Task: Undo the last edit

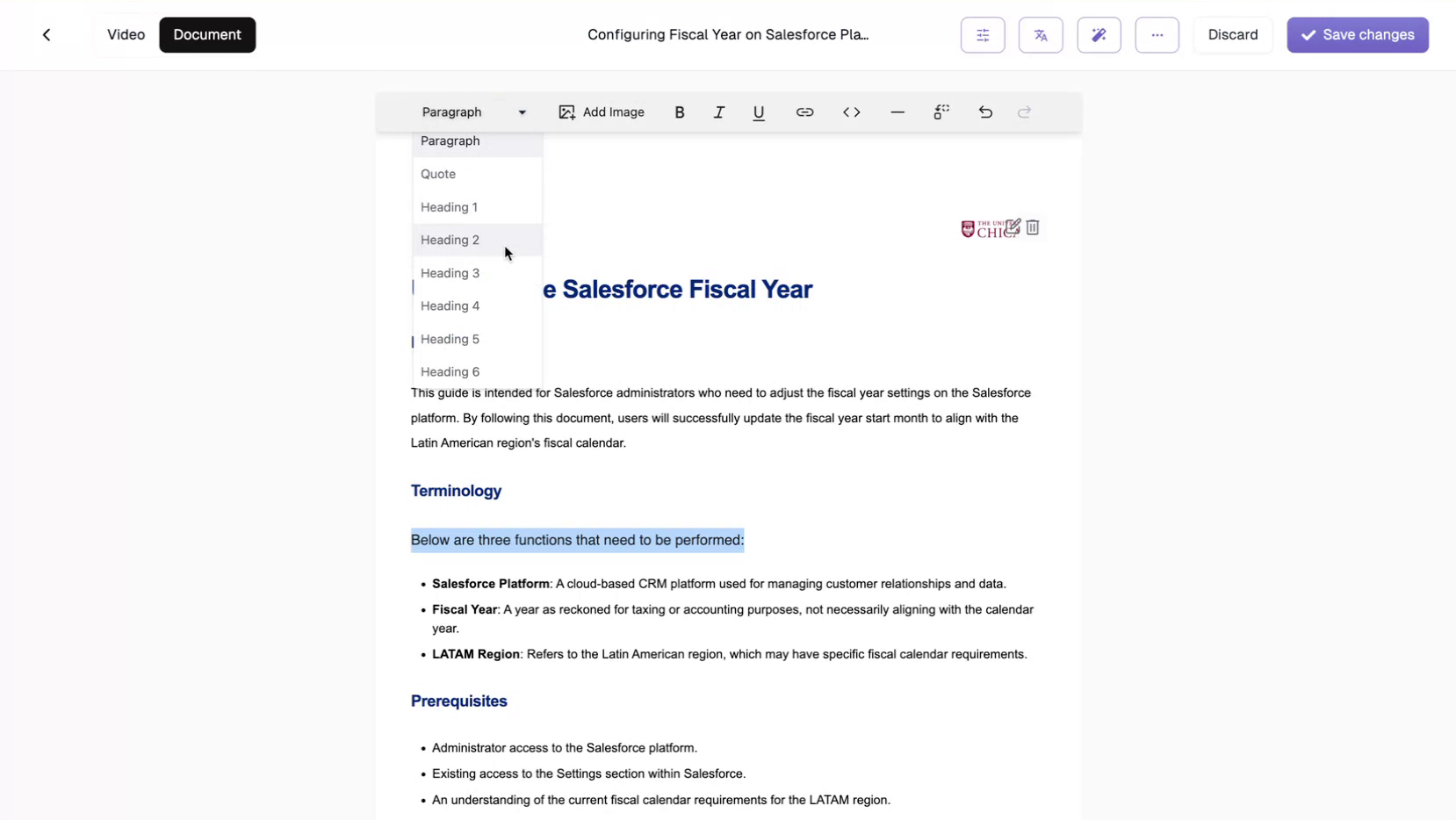Action: 985,111
